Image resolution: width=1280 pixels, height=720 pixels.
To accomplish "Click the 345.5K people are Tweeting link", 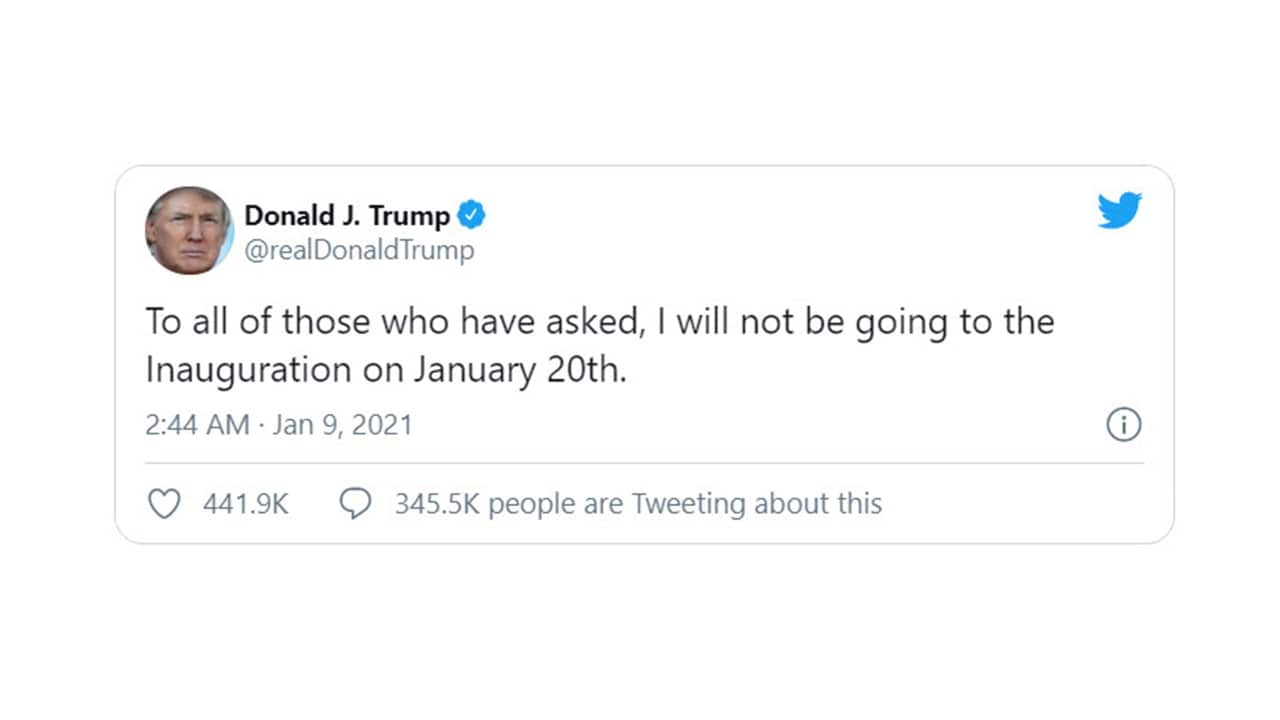I will point(637,503).
